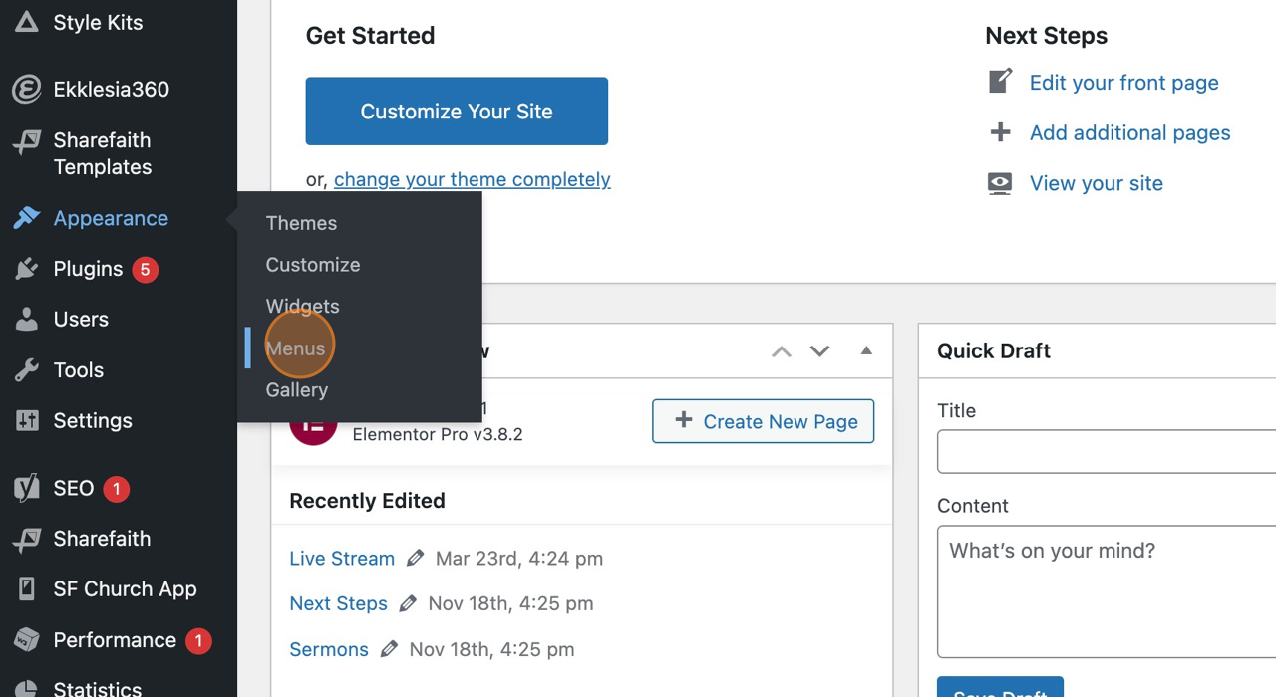Click the Style Kits triangle icon
Screen dimensions: 1276x697
point(27,22)
